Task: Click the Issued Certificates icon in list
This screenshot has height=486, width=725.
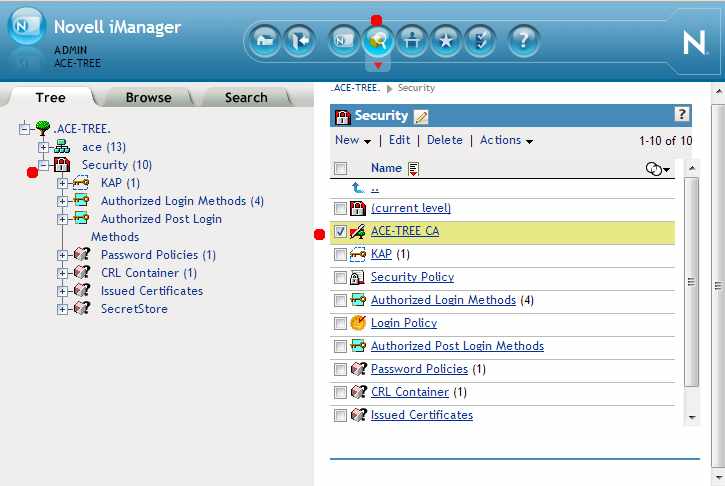Action: click(x=358, y=415)
